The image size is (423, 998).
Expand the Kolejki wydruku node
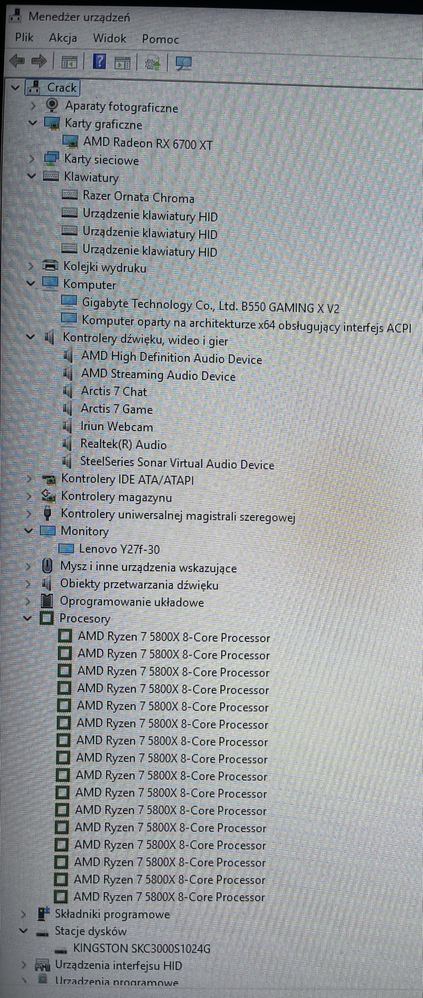(x=31, y=267)
